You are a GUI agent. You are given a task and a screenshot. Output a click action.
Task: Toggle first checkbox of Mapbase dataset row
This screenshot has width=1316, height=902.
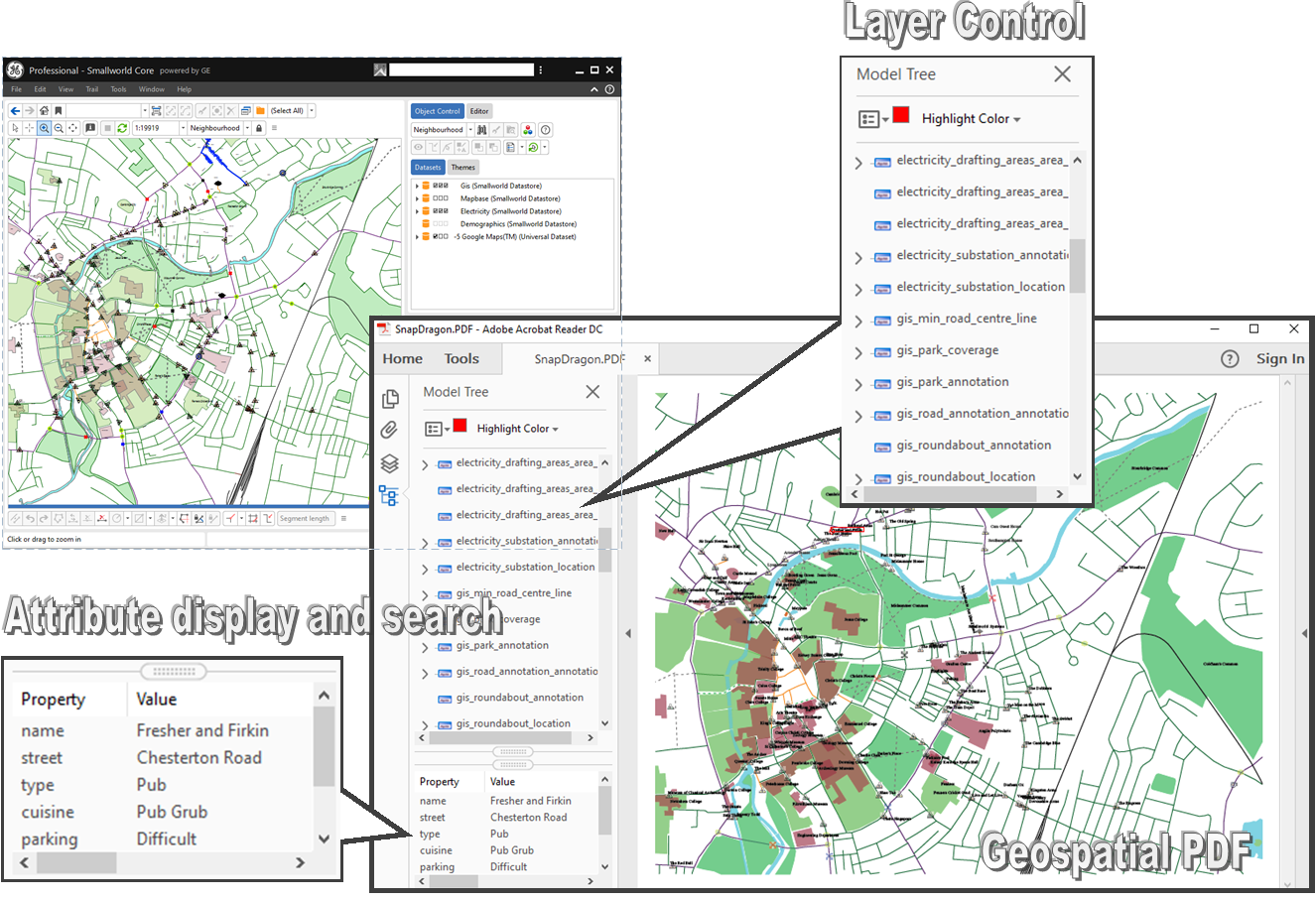435,198
